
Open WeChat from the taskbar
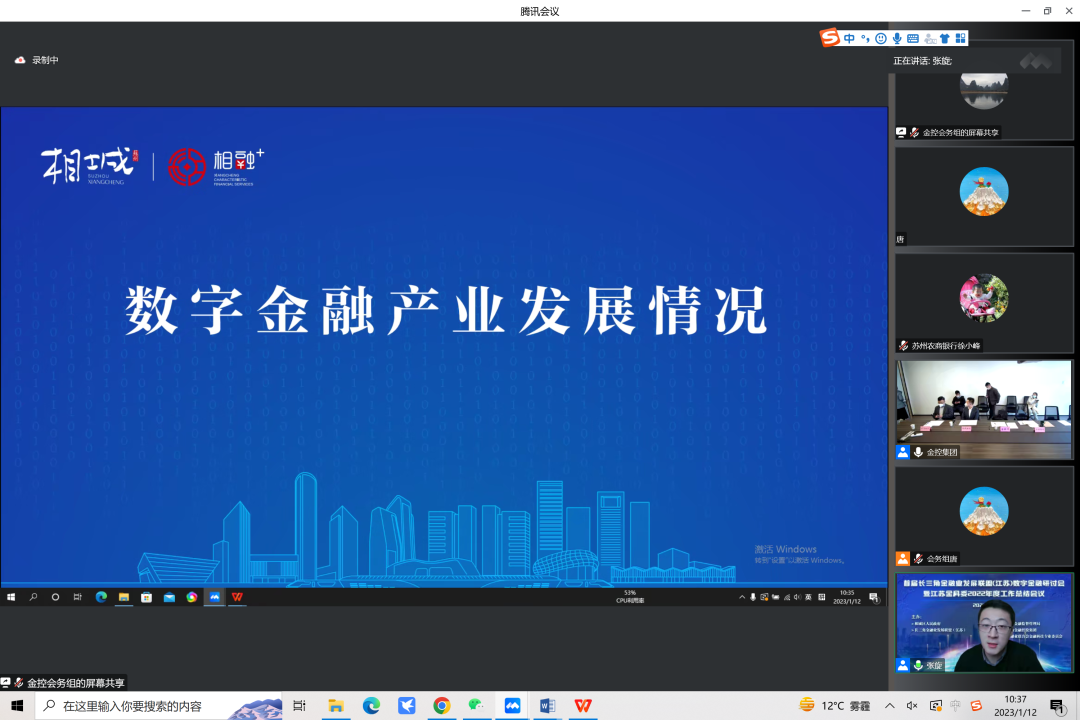click(x=477, y=706)
